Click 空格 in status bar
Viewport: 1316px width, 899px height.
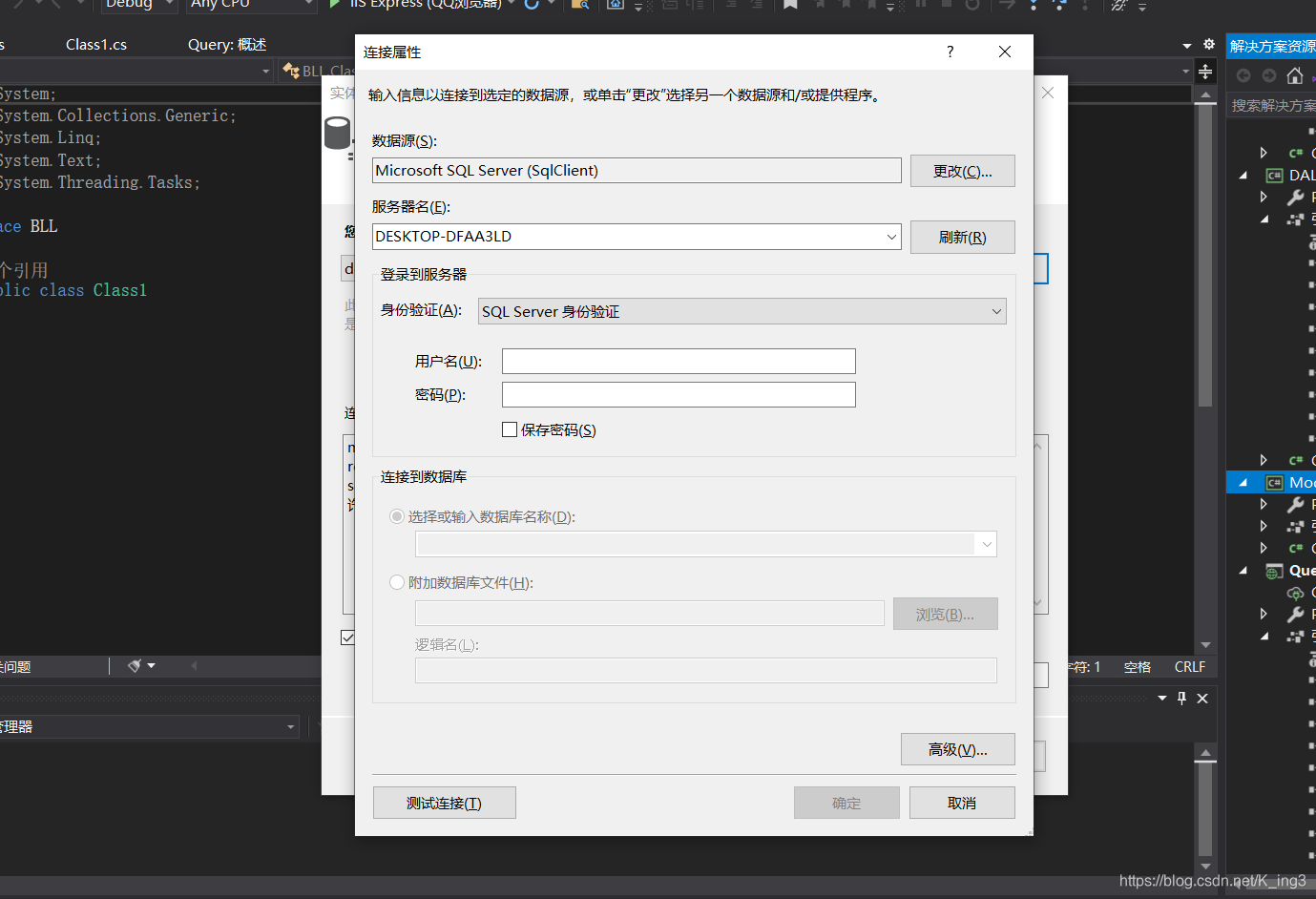(1137, 666)
